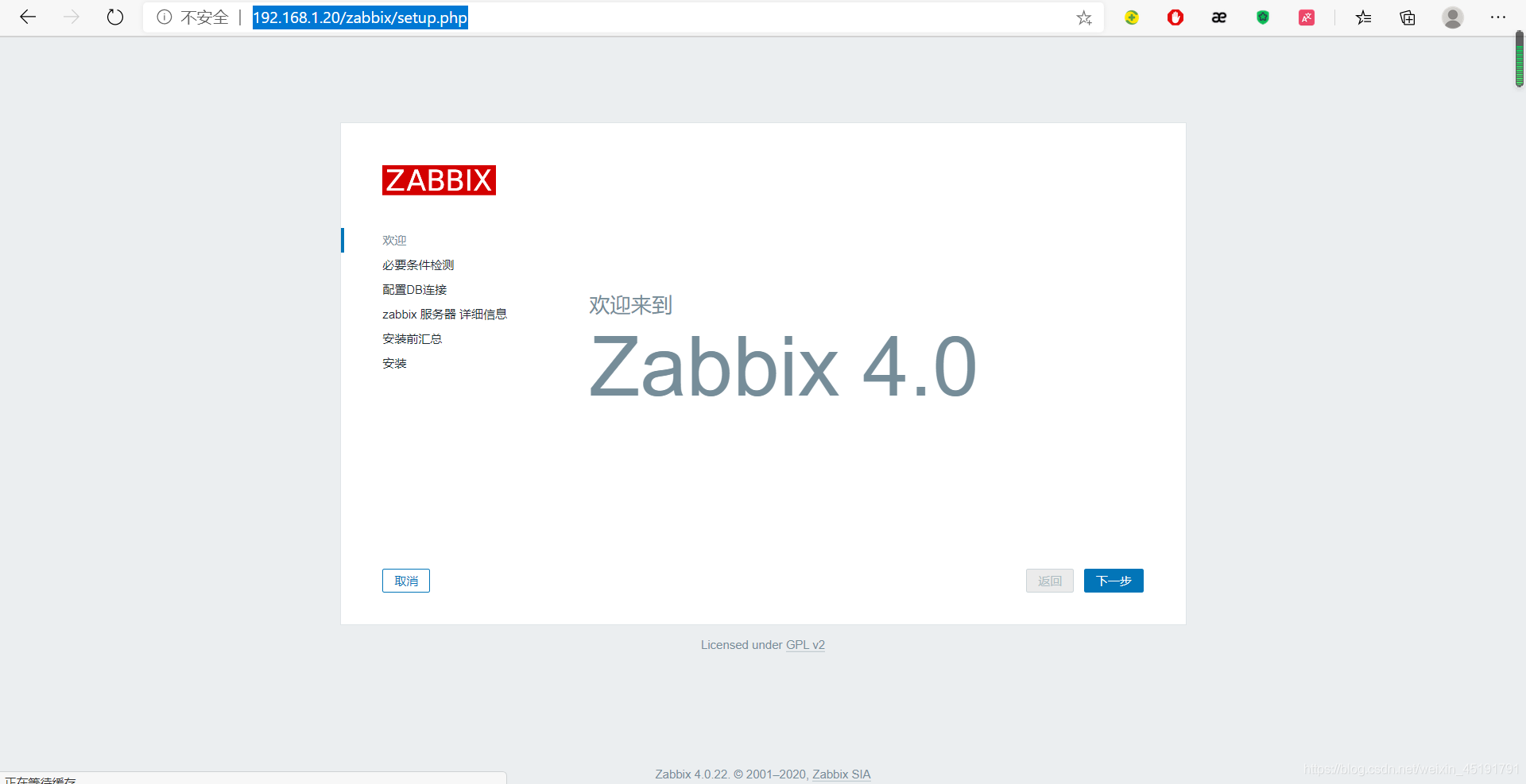Open the green shield extension icon
This screenshot has height=784, width=1526.
pyautogui.click(x=1263, y=17)
